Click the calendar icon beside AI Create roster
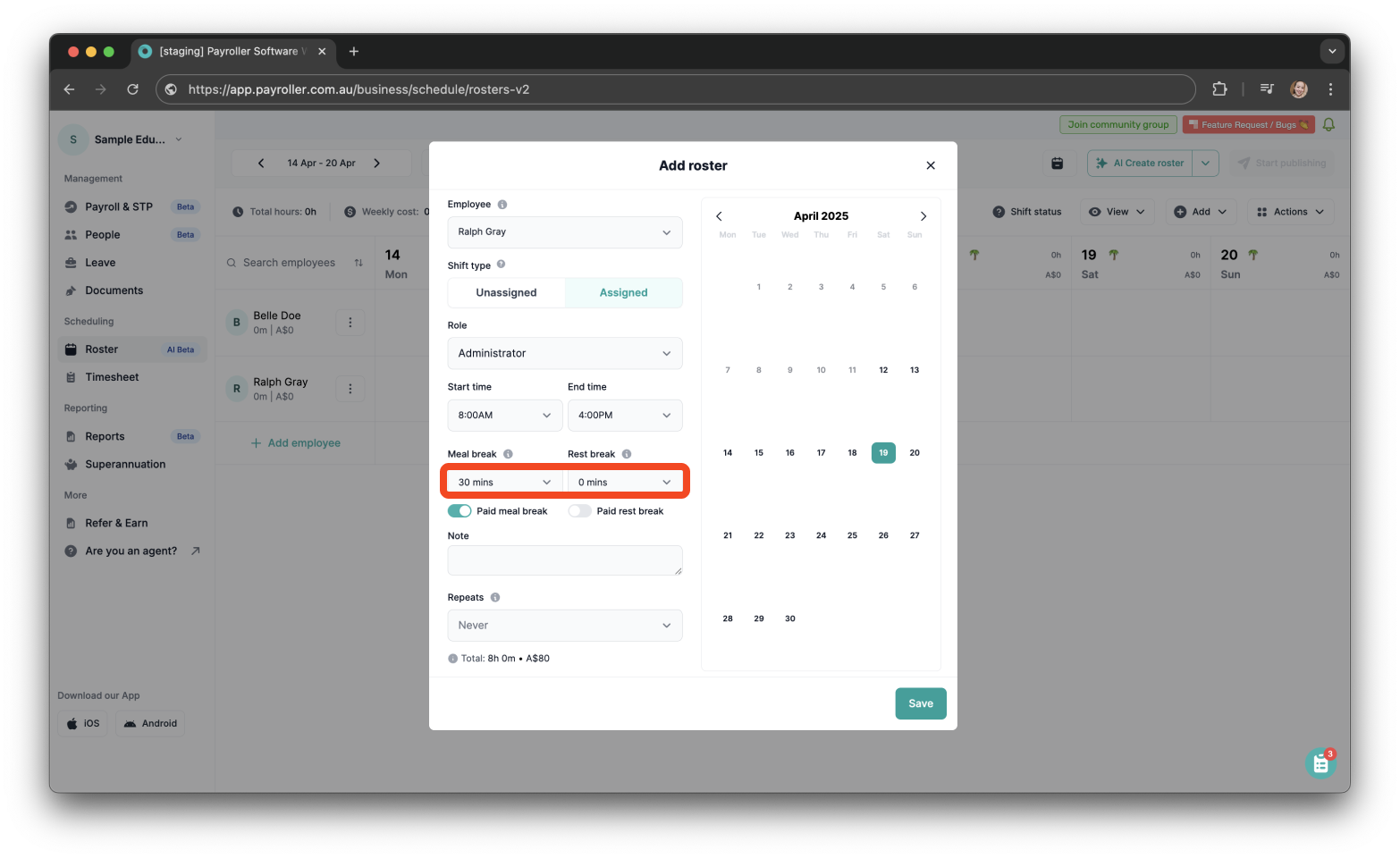 pyautogui.click(x=1058, y=163)
